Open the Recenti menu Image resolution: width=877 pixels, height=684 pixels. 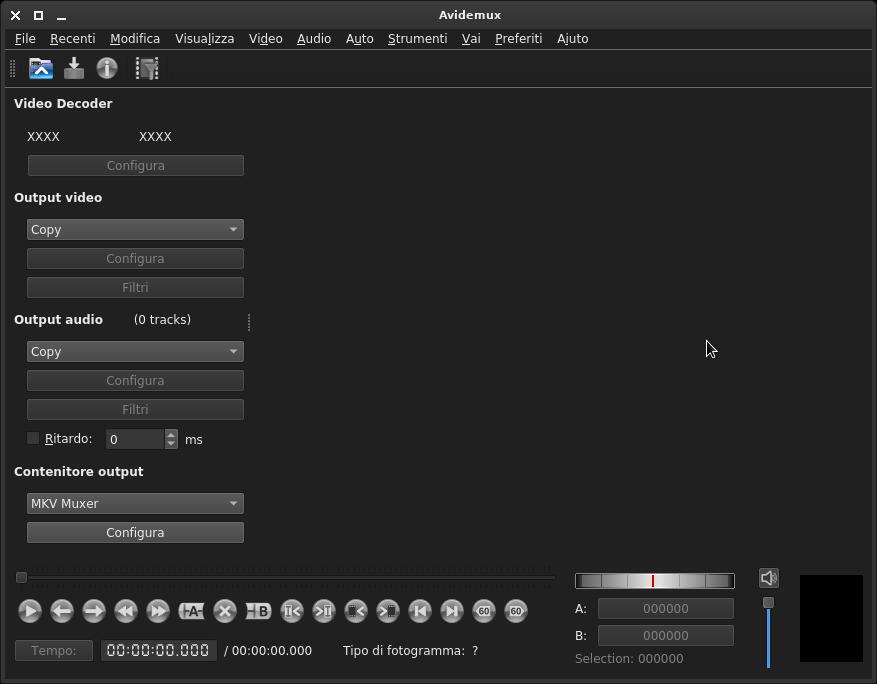click(73, 39)
